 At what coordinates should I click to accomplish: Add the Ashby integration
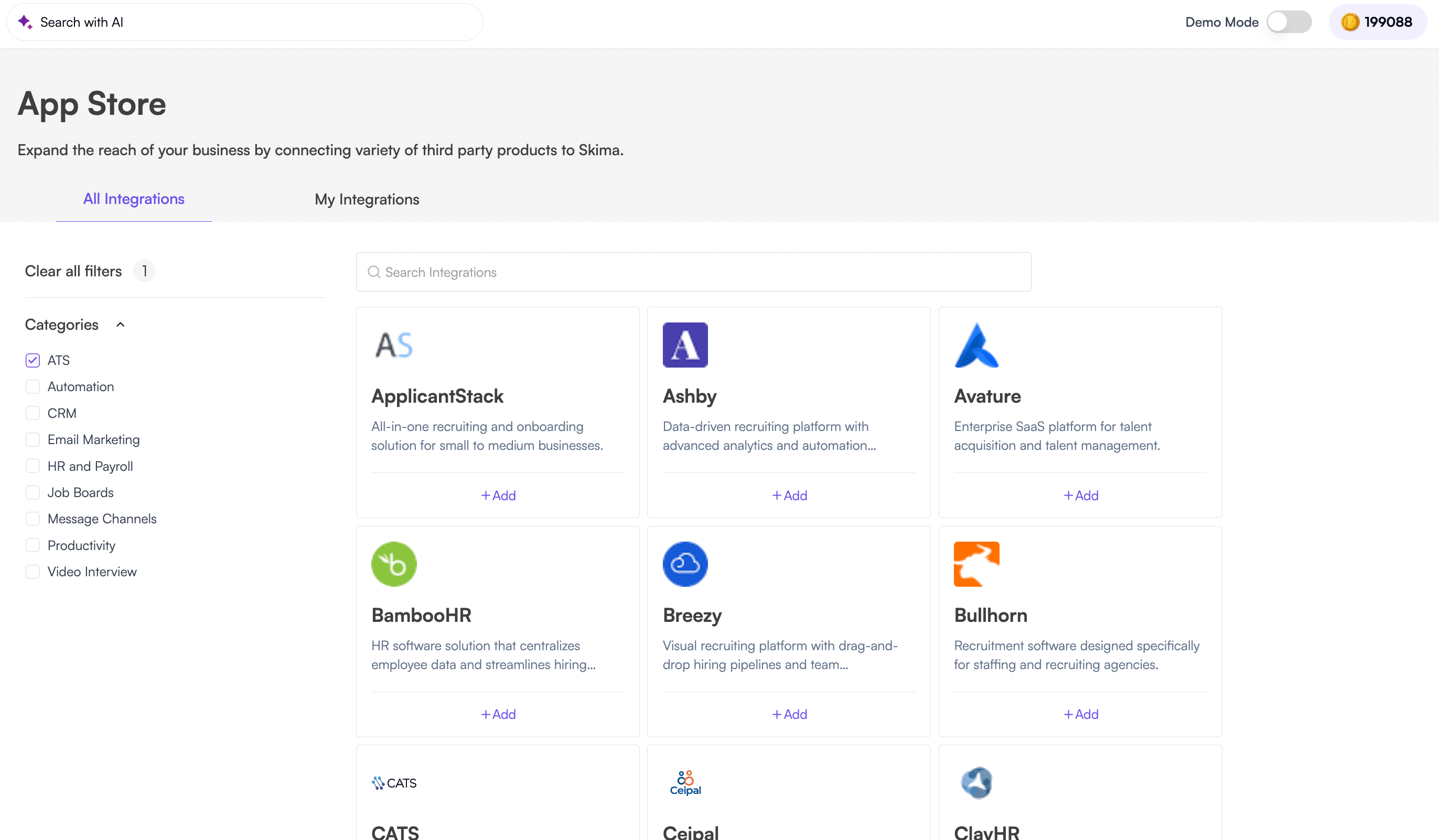point(789,495)
